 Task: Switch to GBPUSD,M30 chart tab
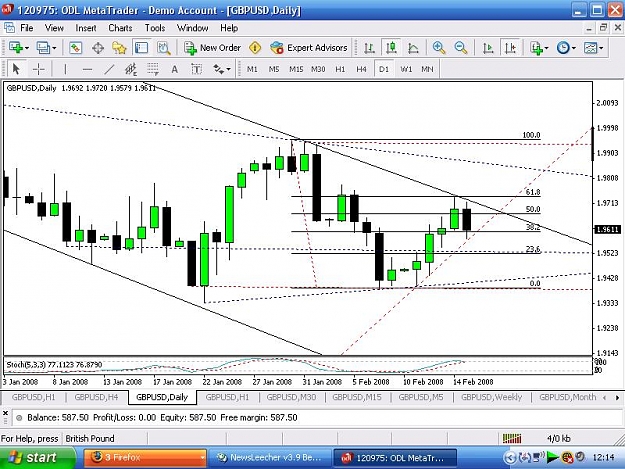coord(291,397)
